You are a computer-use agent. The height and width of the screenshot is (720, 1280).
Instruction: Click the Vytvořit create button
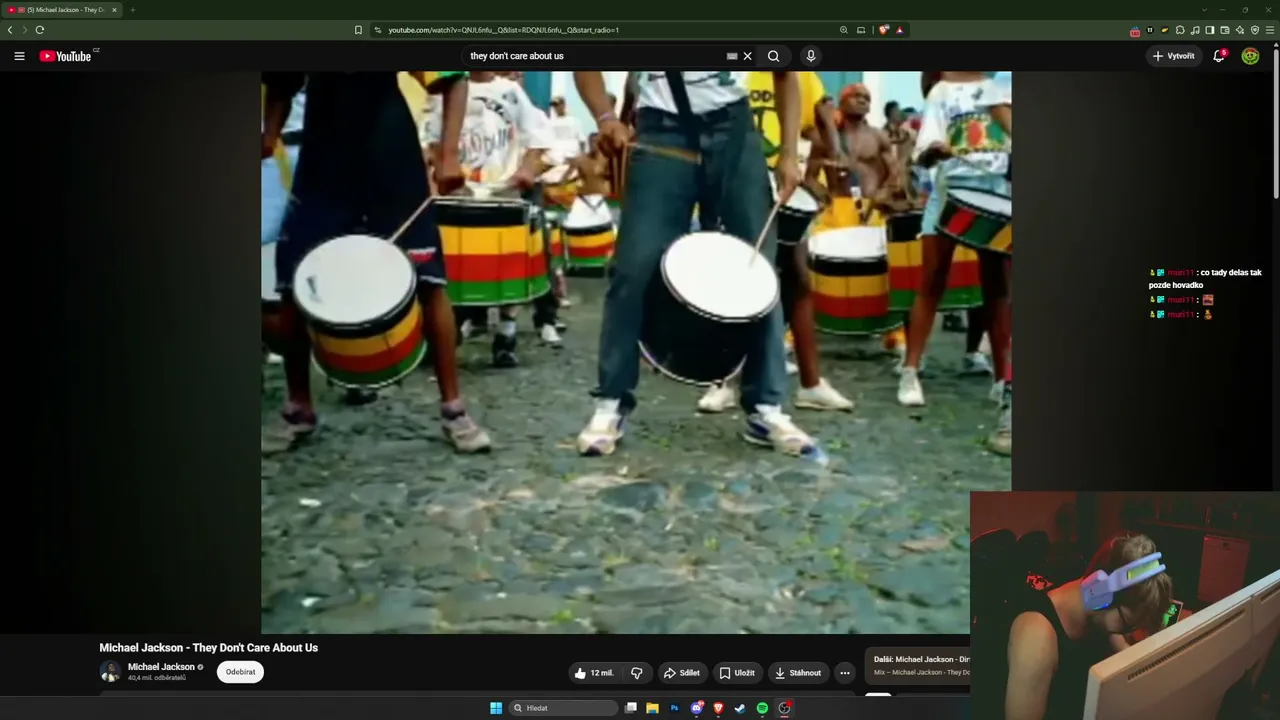1174,56
